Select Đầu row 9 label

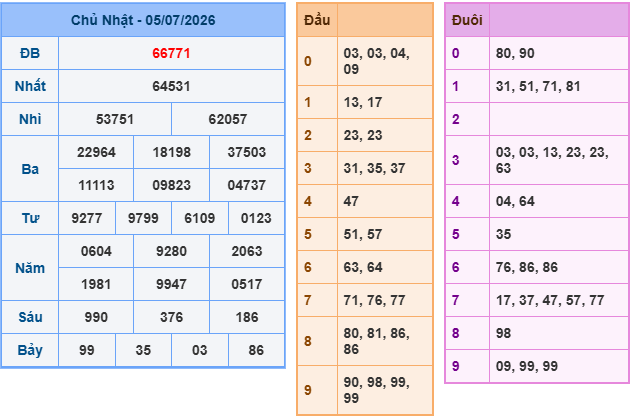coord(308,390)
